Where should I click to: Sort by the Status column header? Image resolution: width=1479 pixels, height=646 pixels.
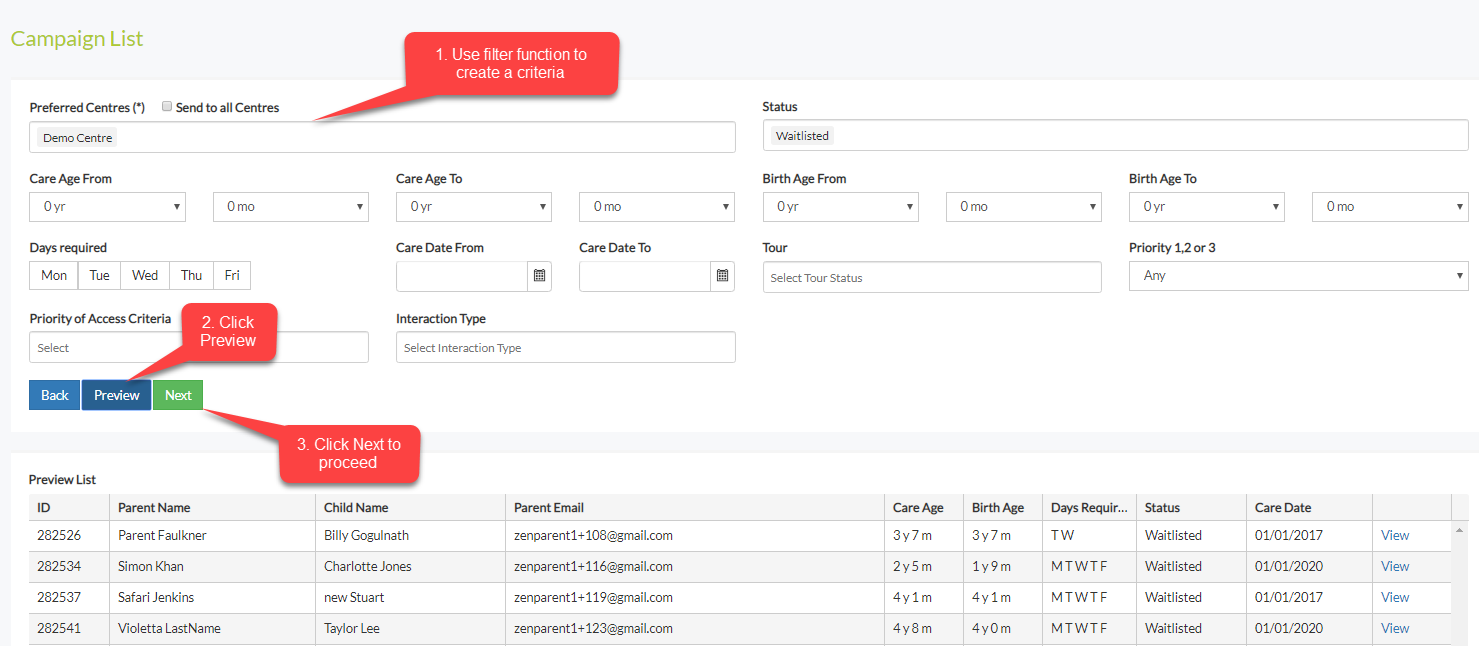pyautogui.click(x=1191, y=507)
